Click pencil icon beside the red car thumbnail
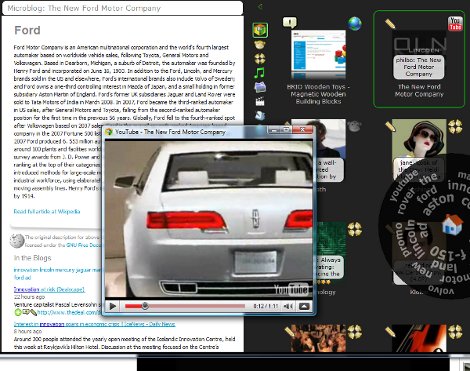The image size is (470, 371). (x=390, y=331)
